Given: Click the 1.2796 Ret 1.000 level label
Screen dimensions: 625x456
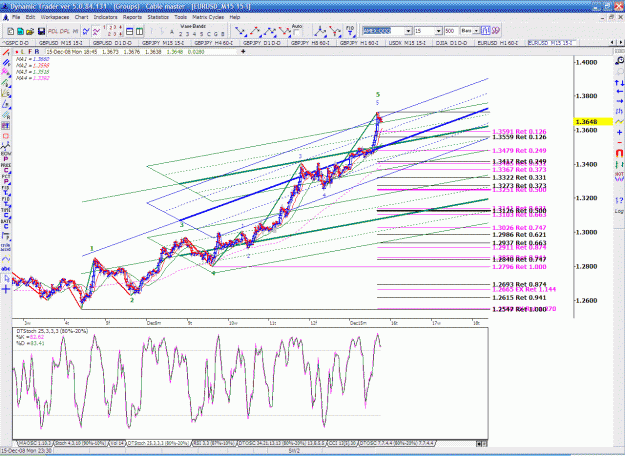Looking at the screenshot, I should (519, 267).
